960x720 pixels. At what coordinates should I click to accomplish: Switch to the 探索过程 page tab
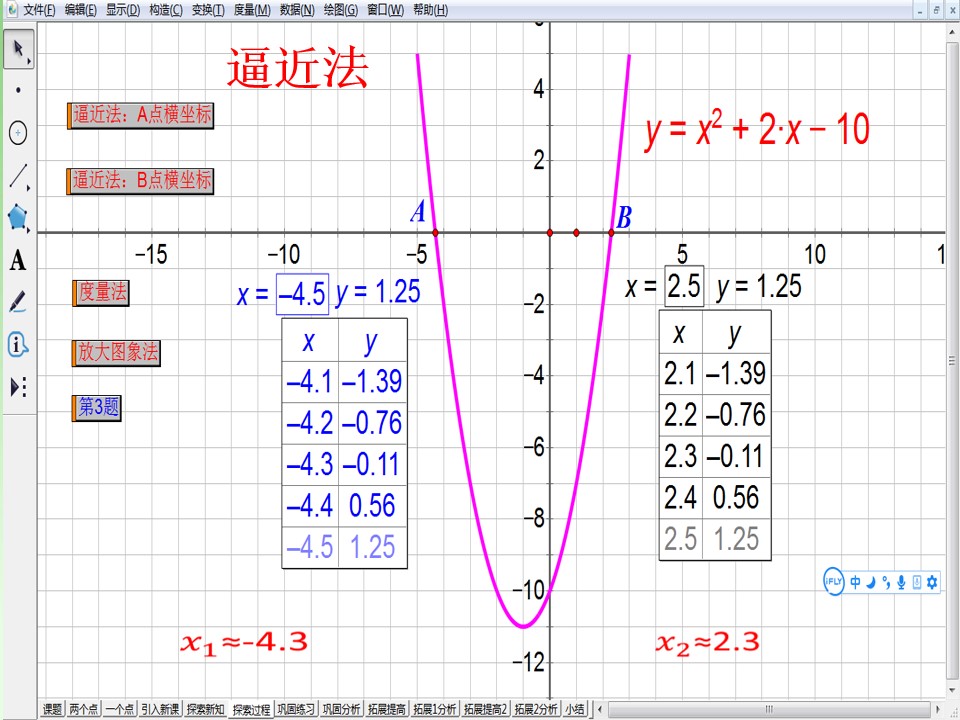pyautogui.click(x=251, y=710)
